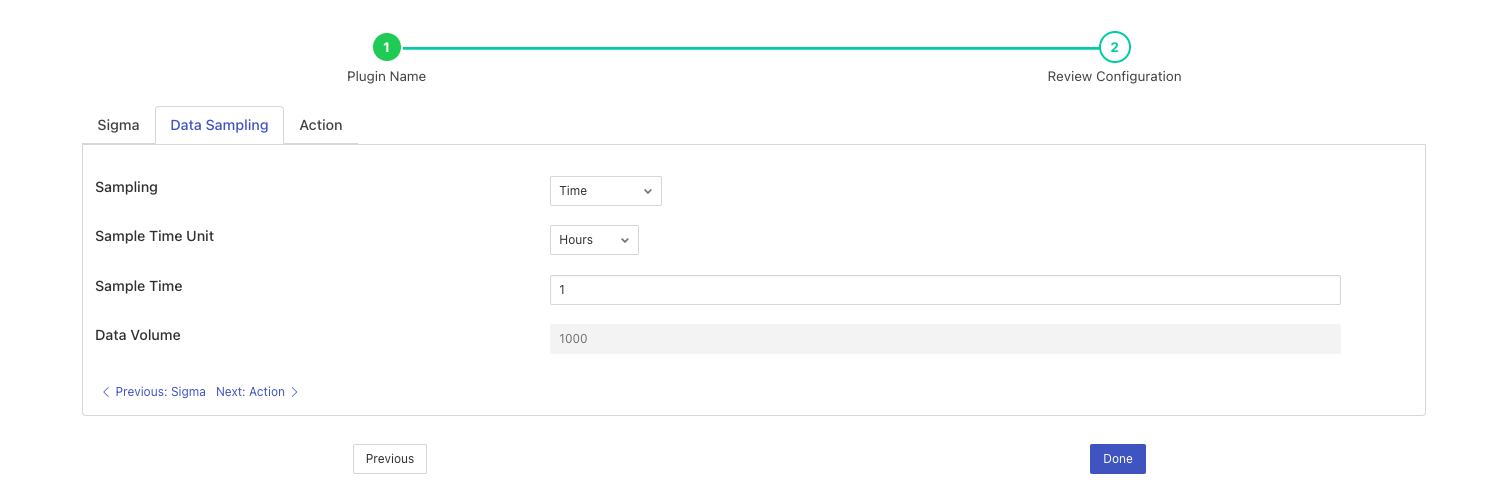Expand the Sample Time Unit dropdown
The height and width of the screenshot is (502, 1492).
[x=592, y=240]
